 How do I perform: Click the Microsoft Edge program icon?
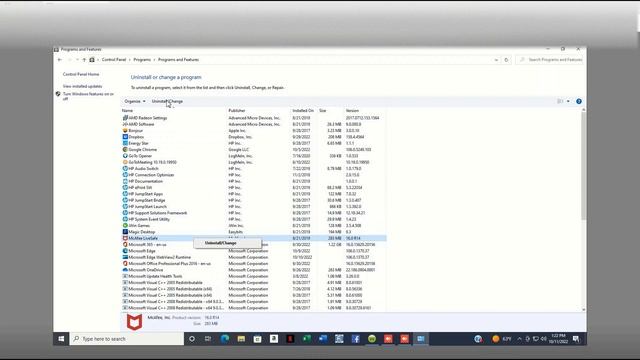point(125,251)
